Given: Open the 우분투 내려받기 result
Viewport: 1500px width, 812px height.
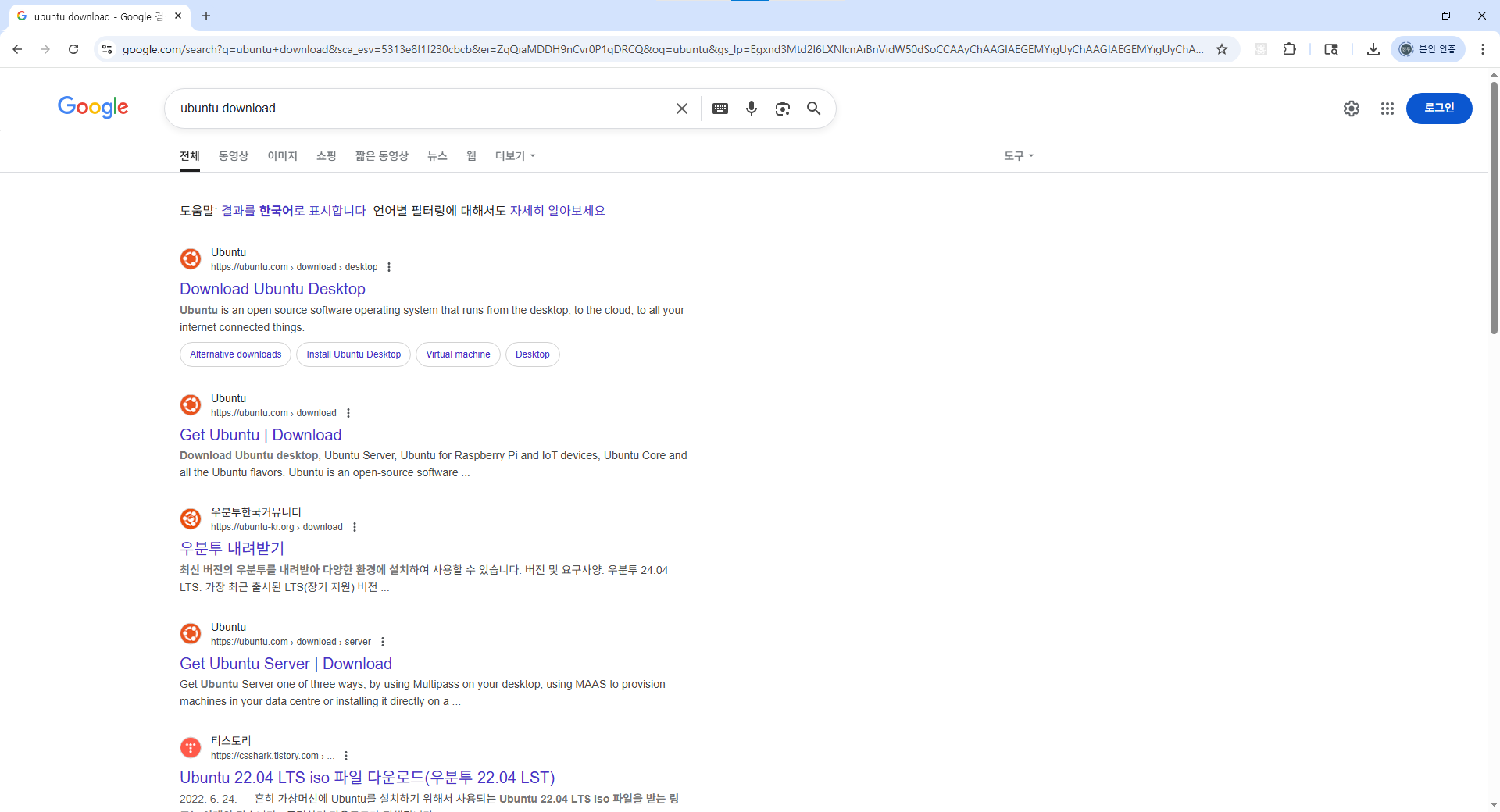Looking at the screenshot, I should pyautogui.click(x=232, y=549).
